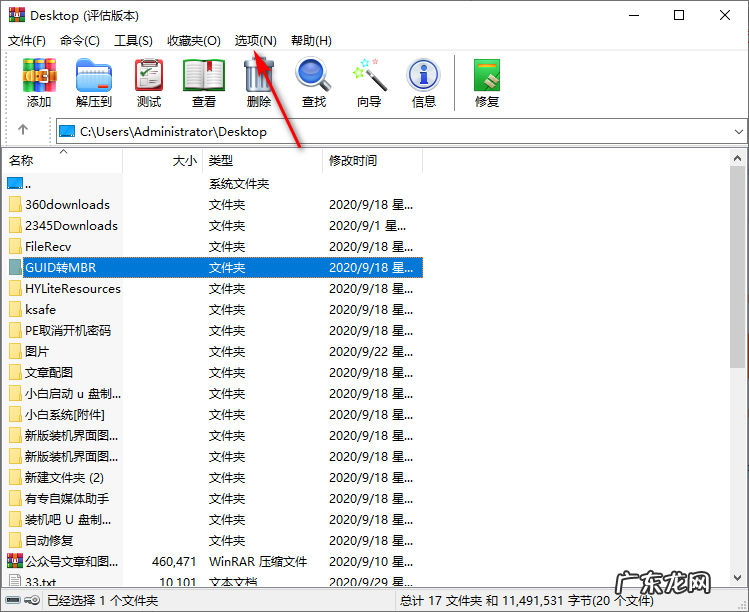Click the folder icon of HYLiteResources
749x612 pixels.
click(15, 289)
